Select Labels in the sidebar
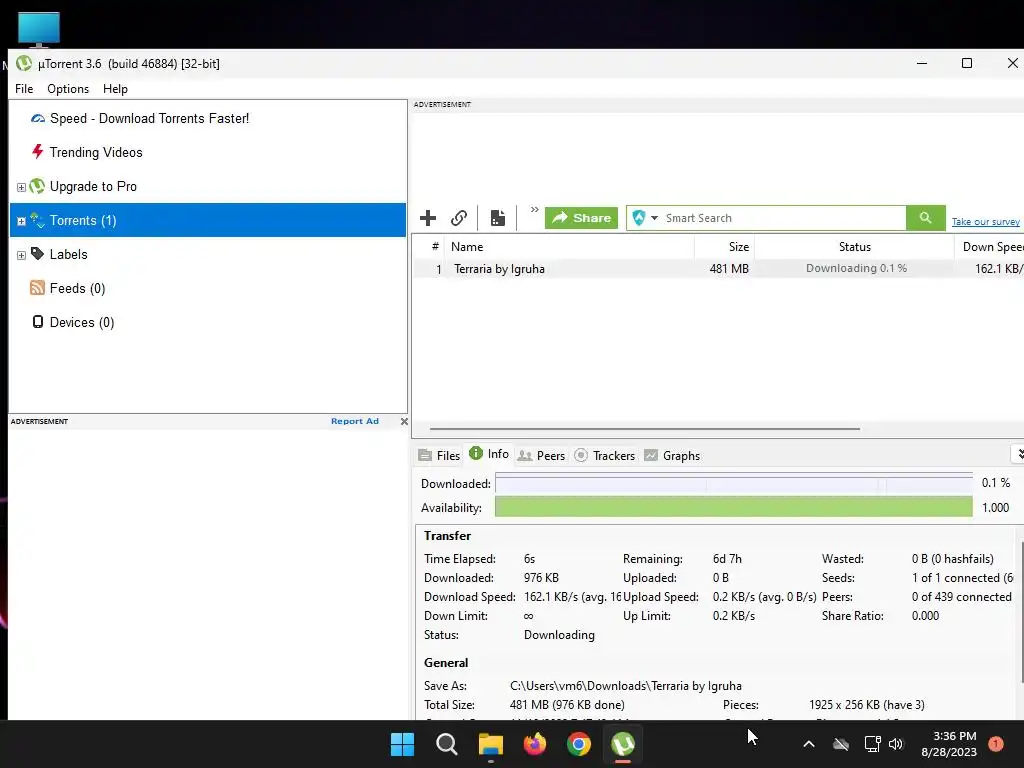This screenshot has width=1024, height=768. coord(69,254)
